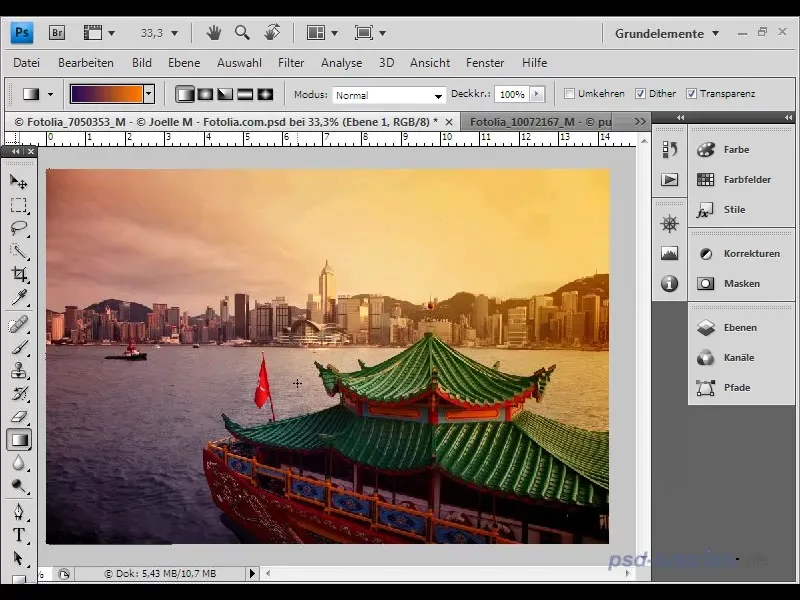800x600 pixels.
Task: Open the Fenster menu
Action: coord(485,63)
